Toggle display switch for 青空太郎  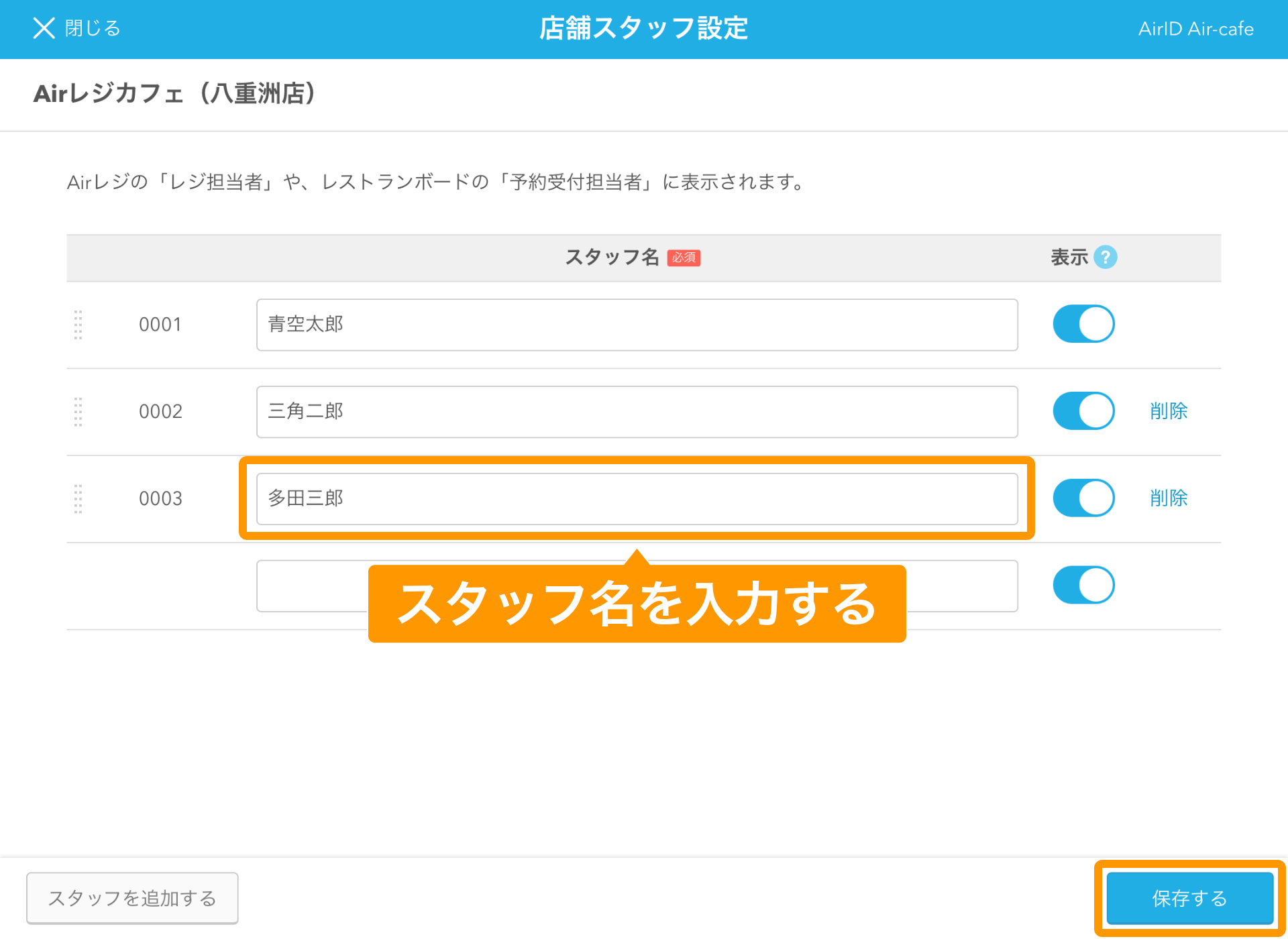coord(1083,325)
